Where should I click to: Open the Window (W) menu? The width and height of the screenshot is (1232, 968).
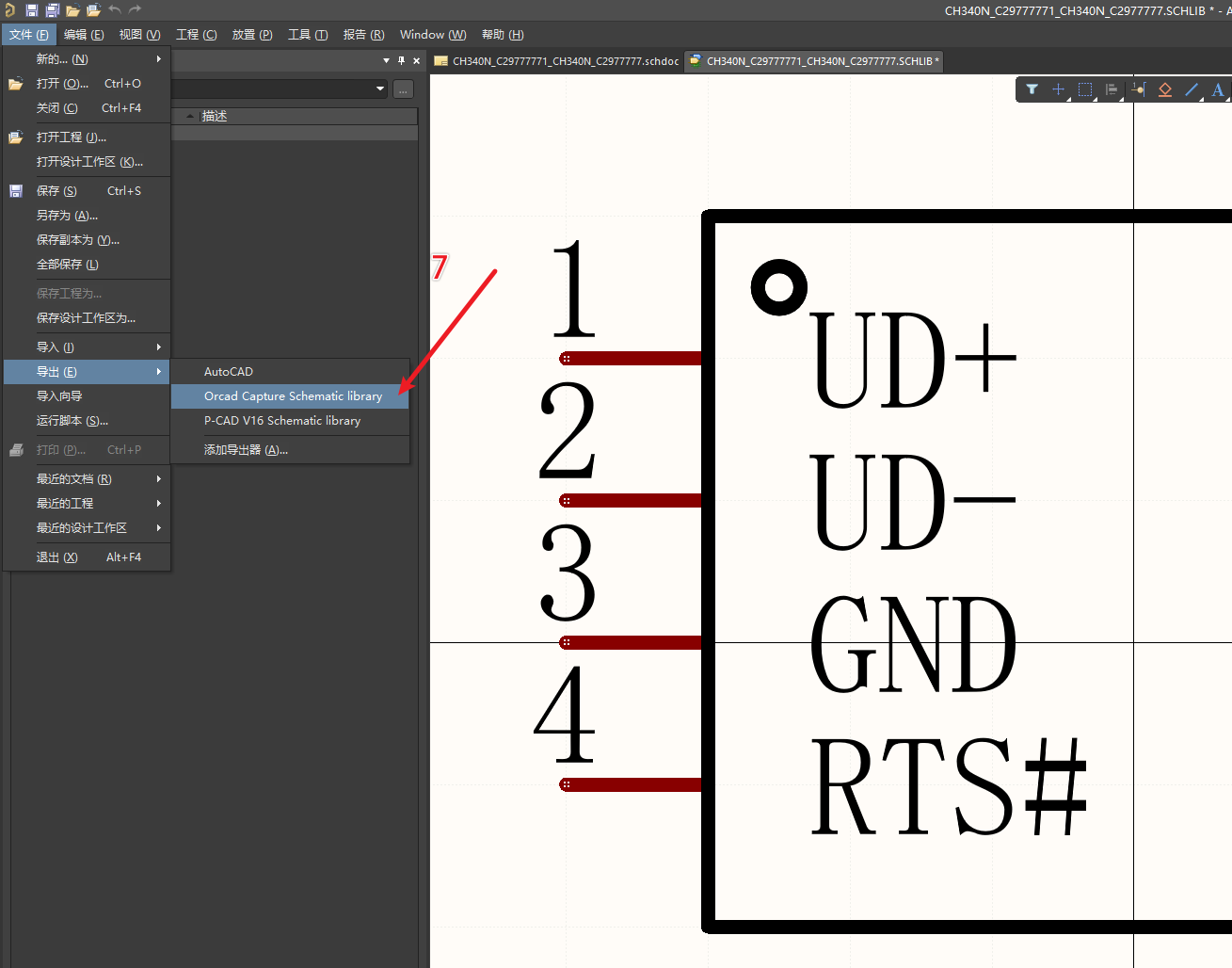tap(433, 35)
